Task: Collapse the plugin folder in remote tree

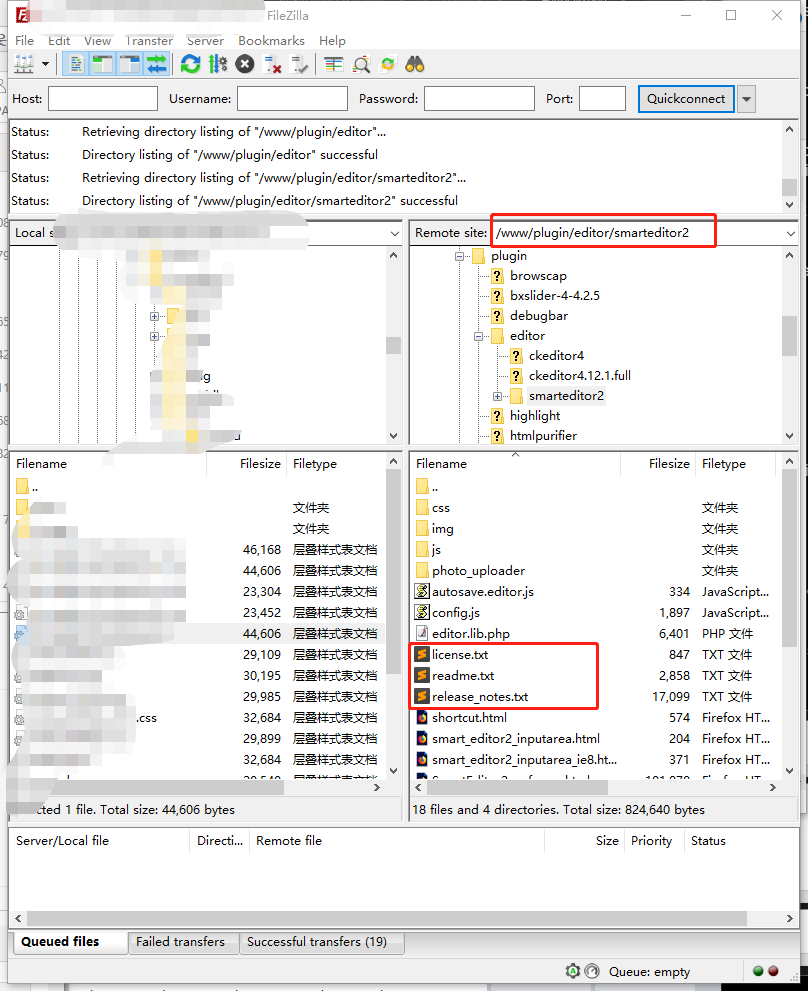Action: click(x=460, y=256)
